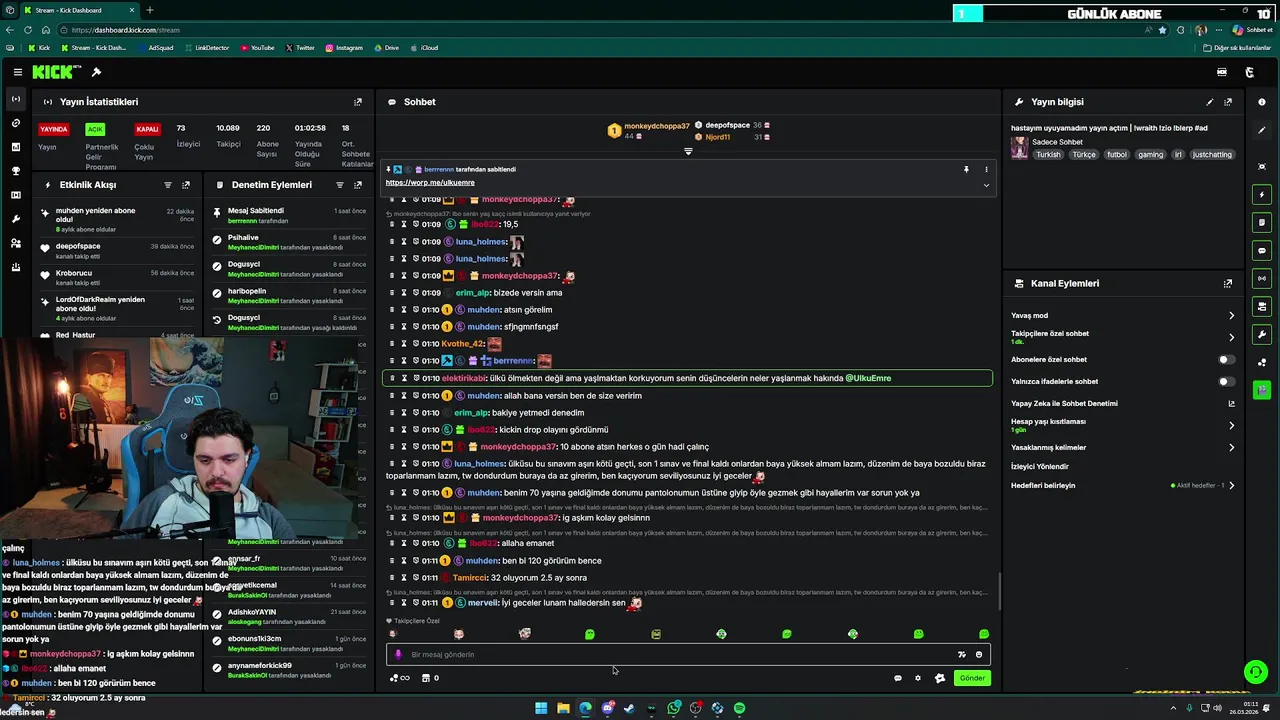
Task: Open the wrench settings icon in left sidebar
Action: click(x=15, y=219)
